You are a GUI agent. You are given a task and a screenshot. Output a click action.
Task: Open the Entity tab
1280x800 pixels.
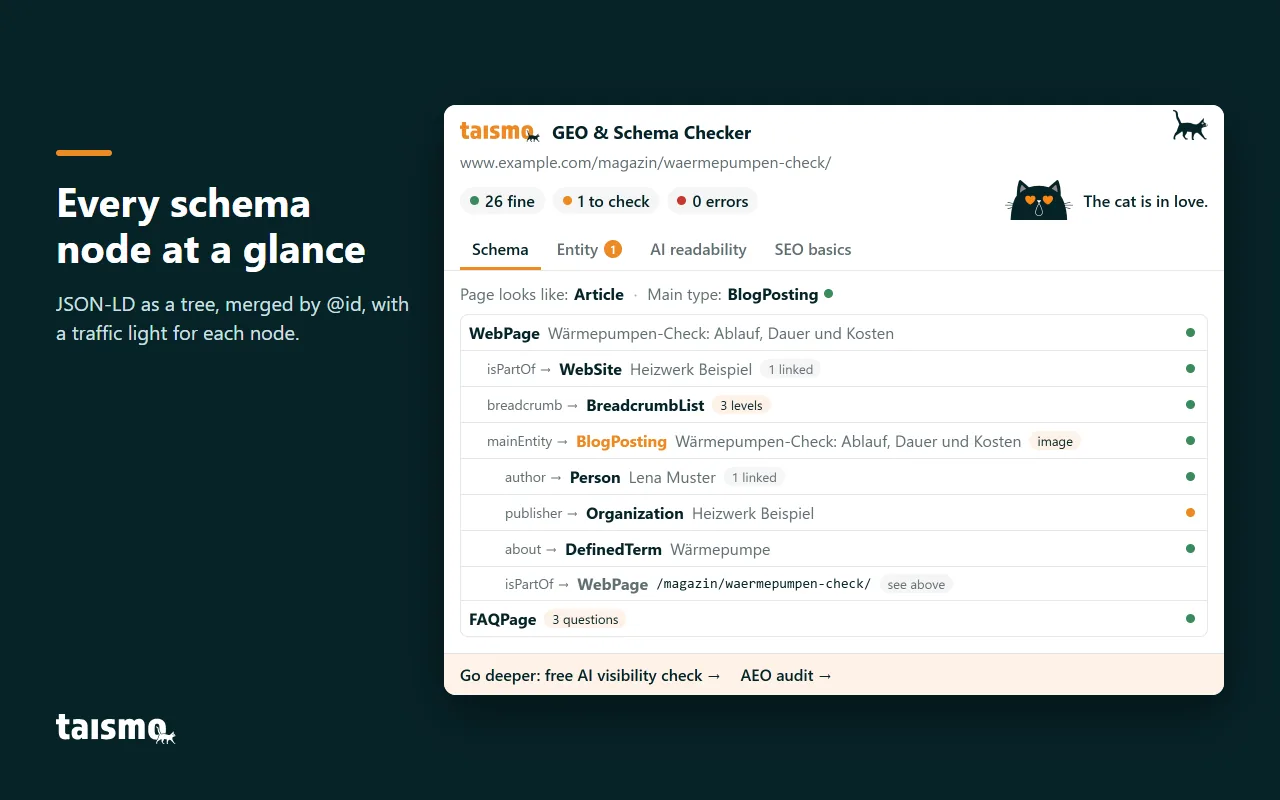pos(589,250)
